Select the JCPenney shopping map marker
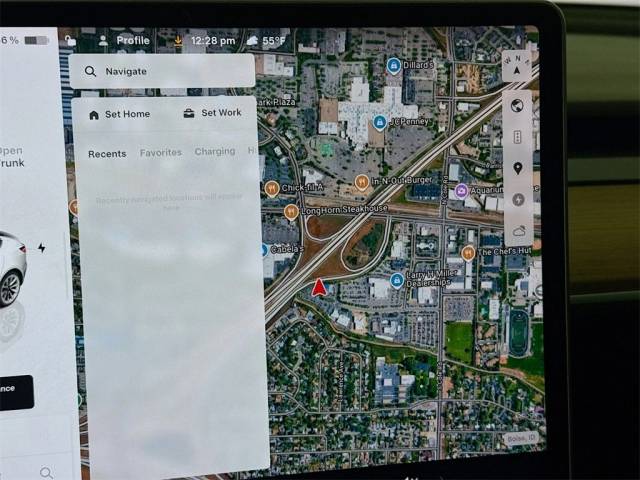Viewport: 640px width, 480px height. pyautogui.click(x=379, y=122)
